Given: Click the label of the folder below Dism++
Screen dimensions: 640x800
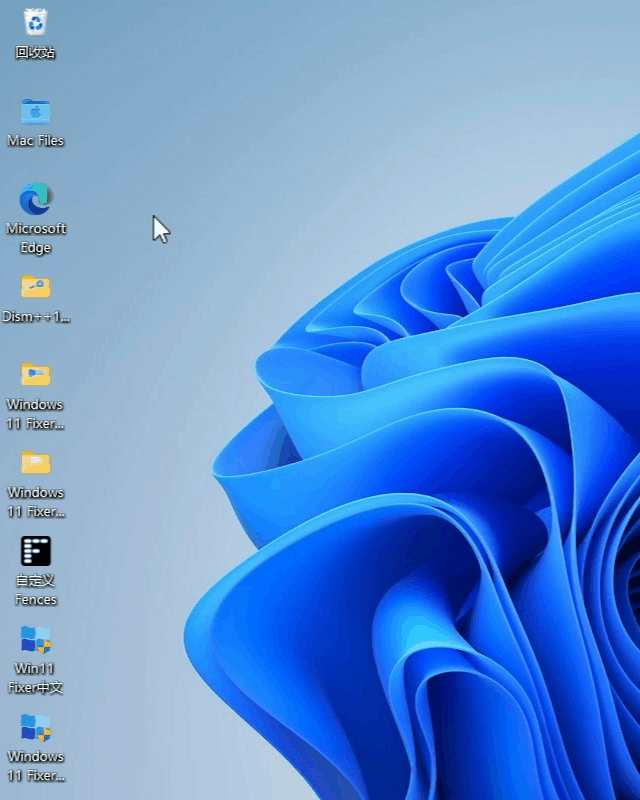Looking at the screenshot, I should click(x=36, y=414).
